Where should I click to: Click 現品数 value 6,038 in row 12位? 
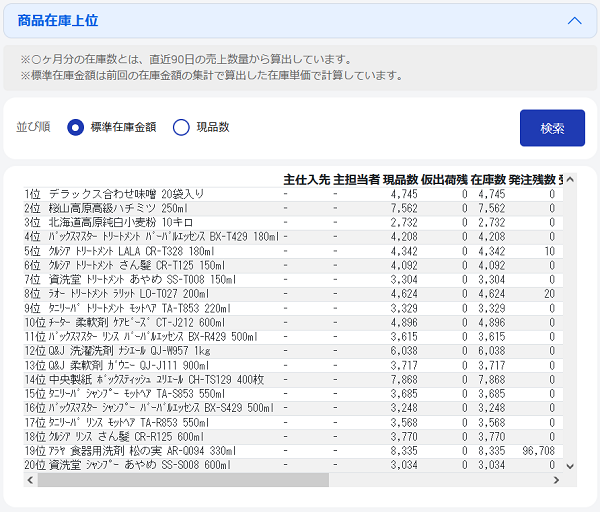pyautogui.click(x=404, y=351)
